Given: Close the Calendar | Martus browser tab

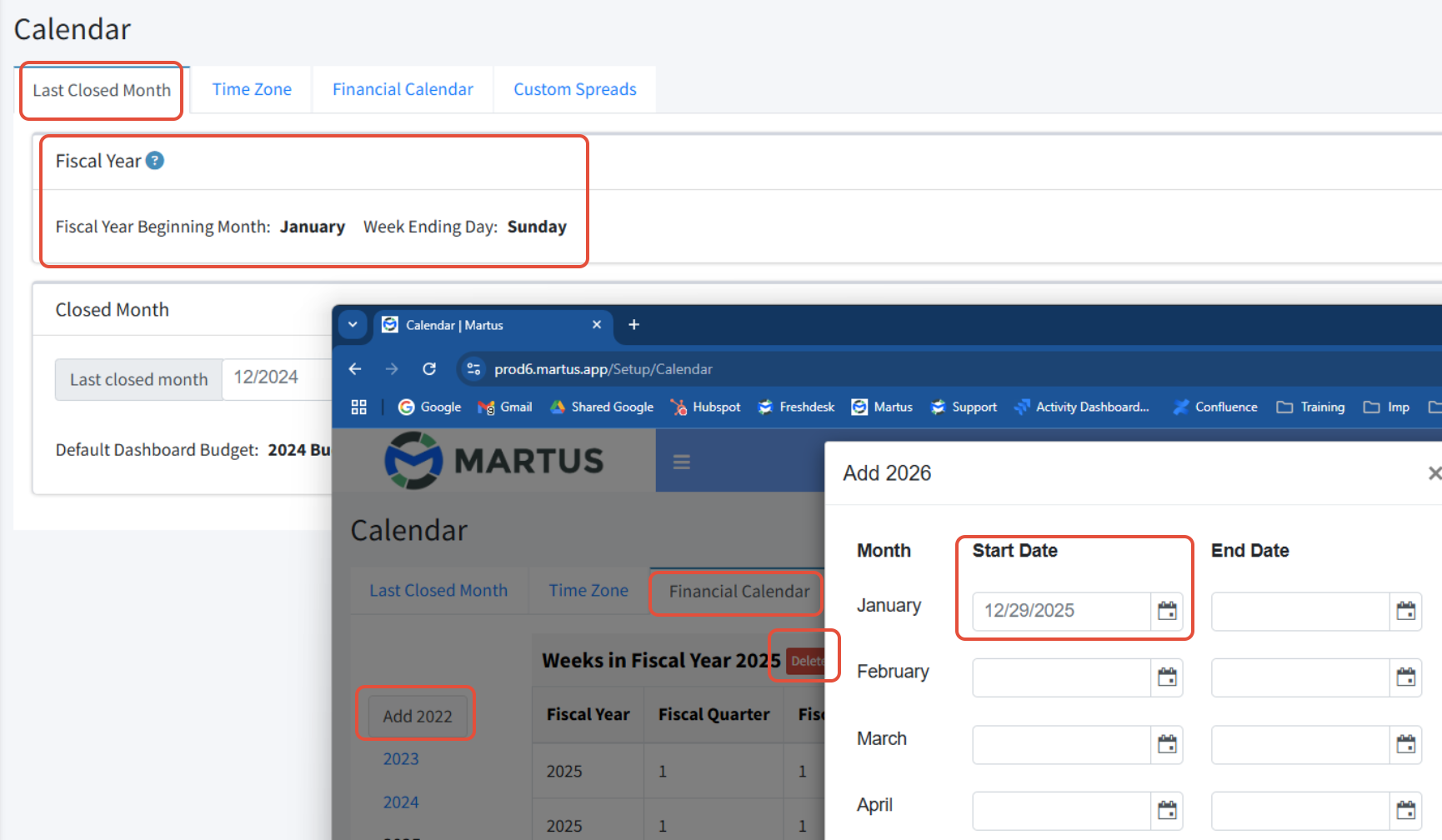Looking at the screenshot, I should pos(597,325).
